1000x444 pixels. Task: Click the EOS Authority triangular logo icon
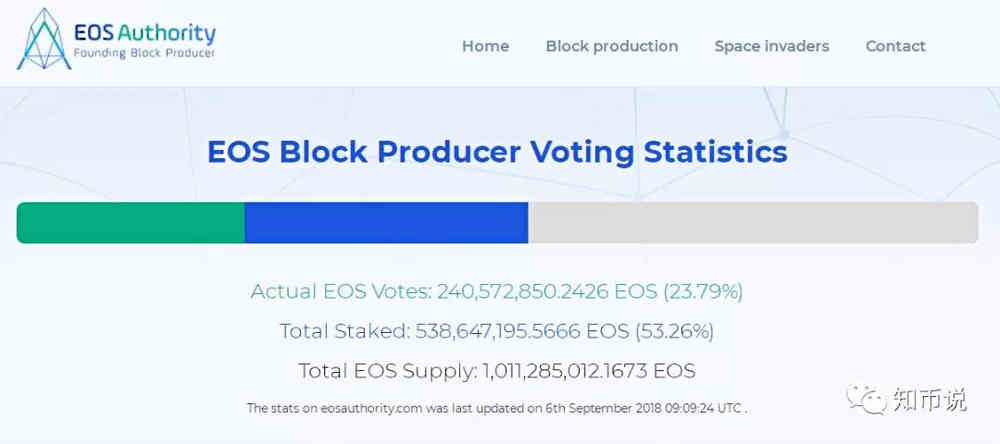pos(43,39)
